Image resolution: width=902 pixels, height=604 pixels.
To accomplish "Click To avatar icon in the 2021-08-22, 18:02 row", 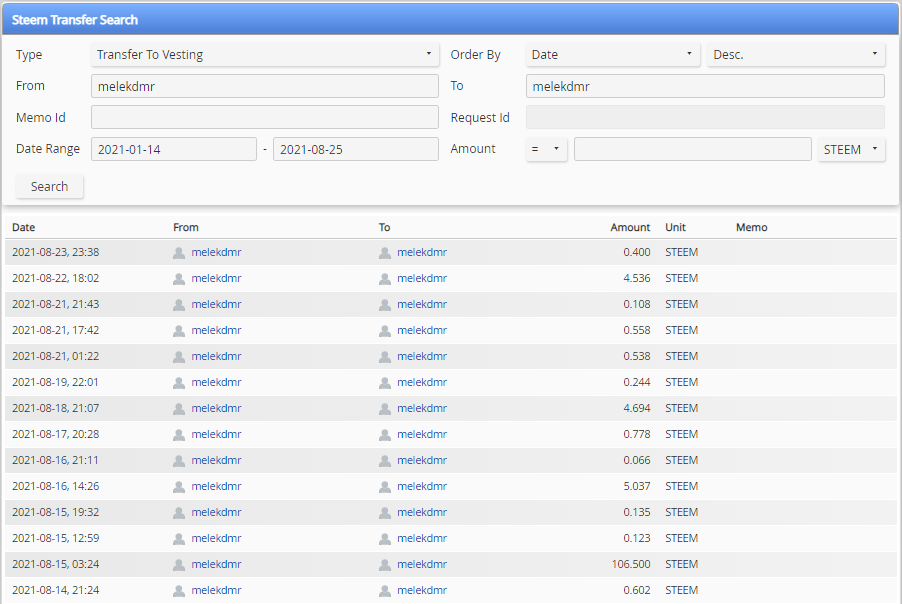I will (385, 278).
